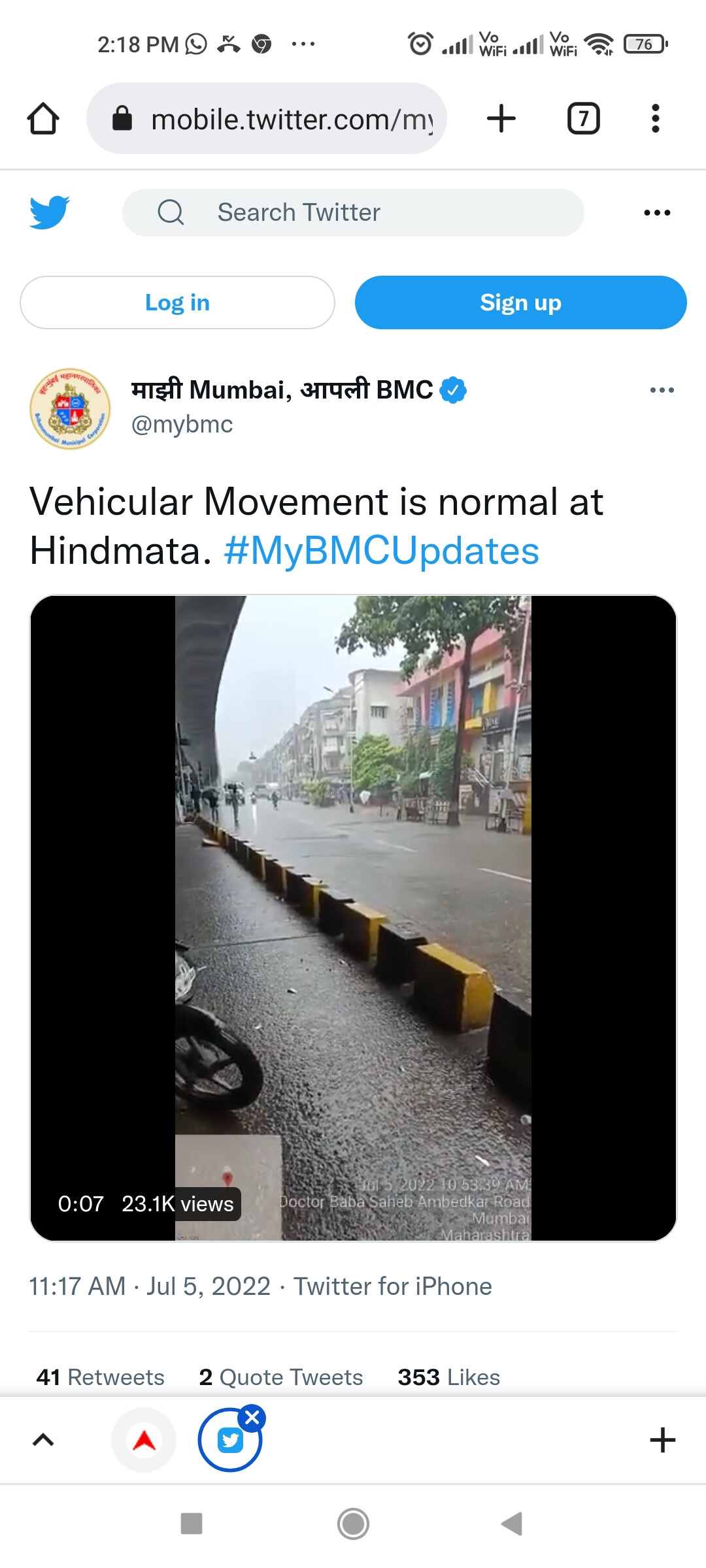Open the tab switcher showing 7 tabs
706x1568 pixels.
(x=582, y=118)
